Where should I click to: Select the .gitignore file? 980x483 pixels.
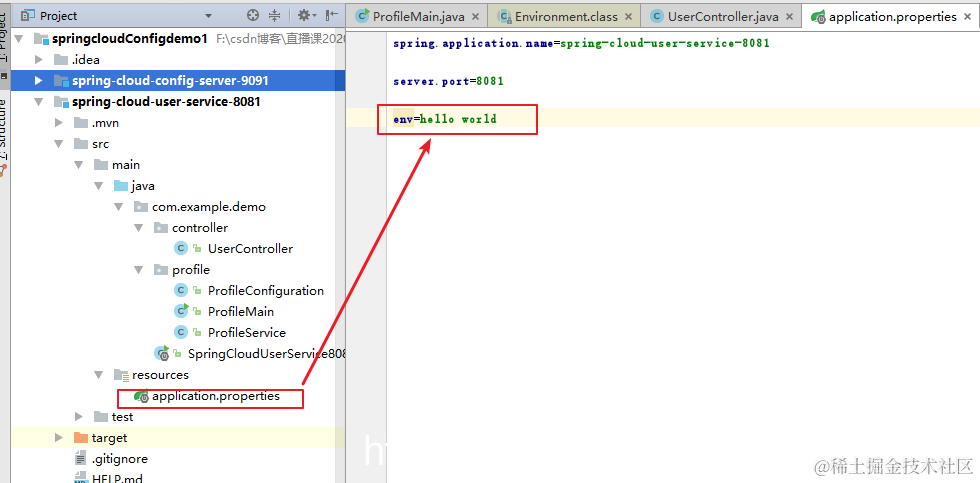point(119,459)
